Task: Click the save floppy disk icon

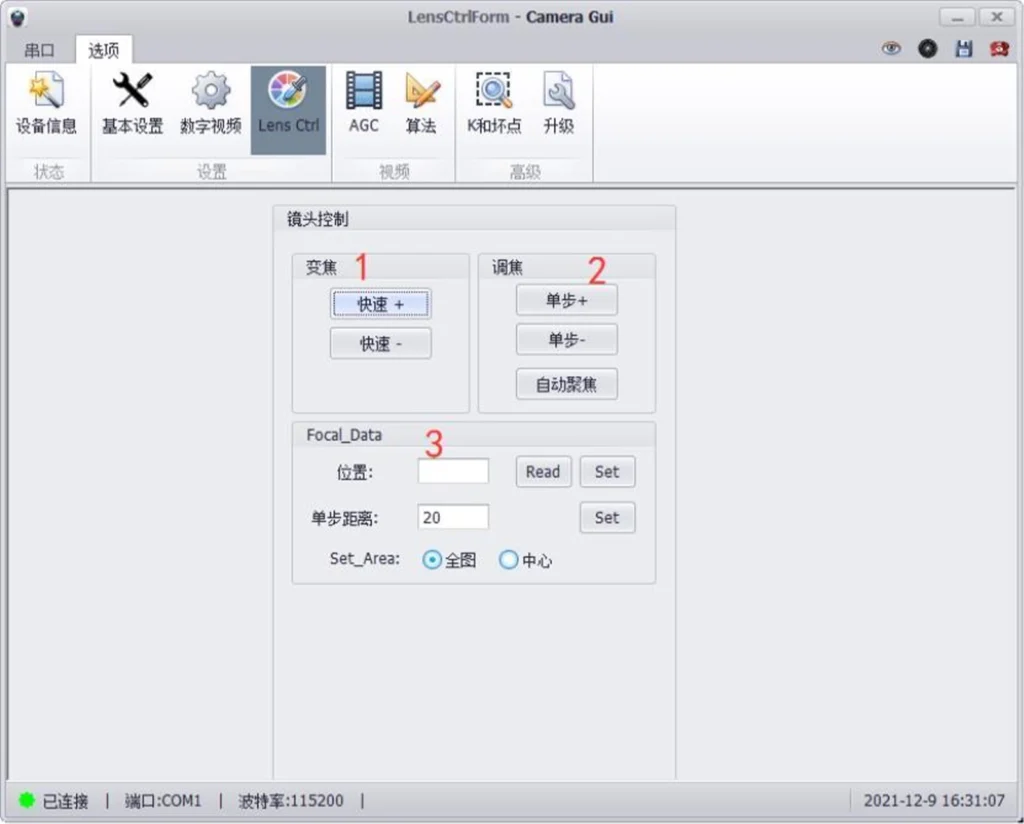Action: coord(964,48)
